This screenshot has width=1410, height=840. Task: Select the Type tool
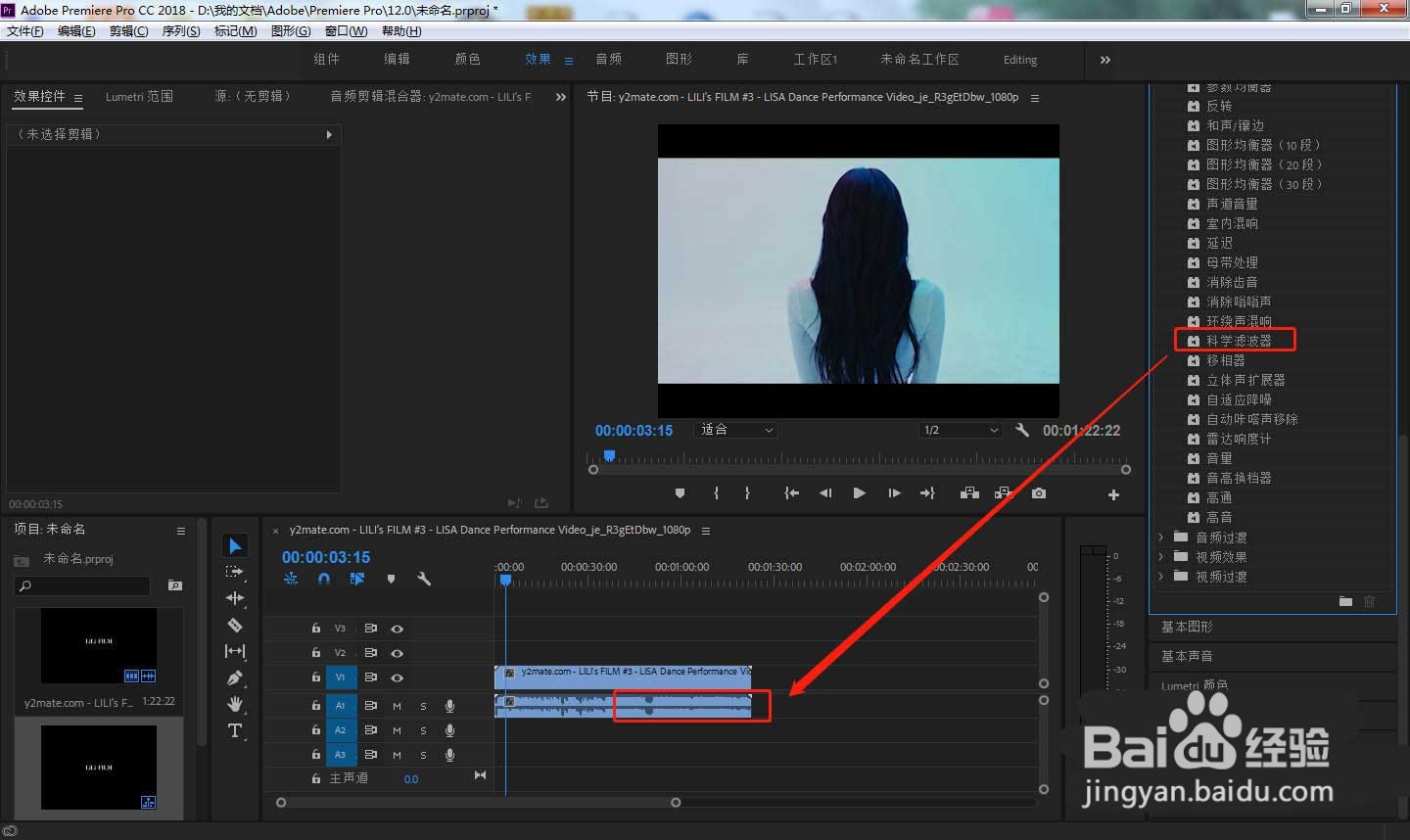coord(235,730)
